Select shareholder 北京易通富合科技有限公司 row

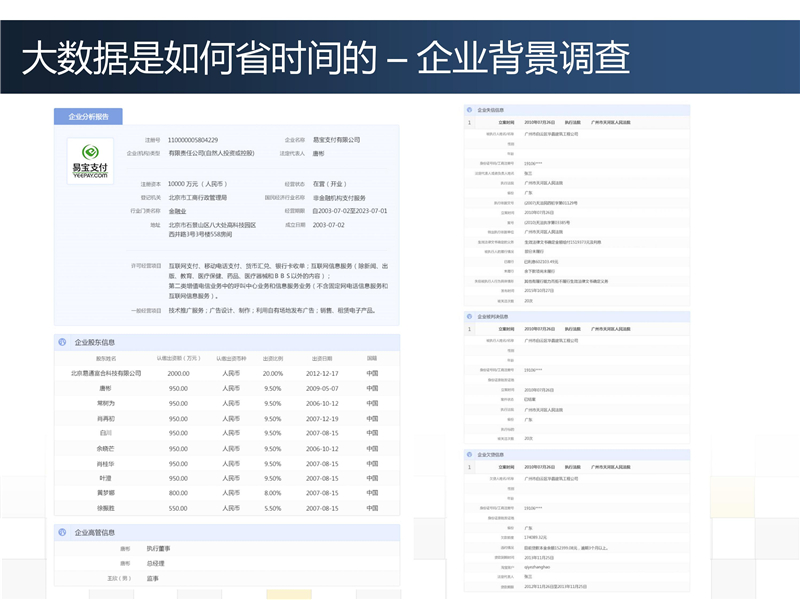106,373
